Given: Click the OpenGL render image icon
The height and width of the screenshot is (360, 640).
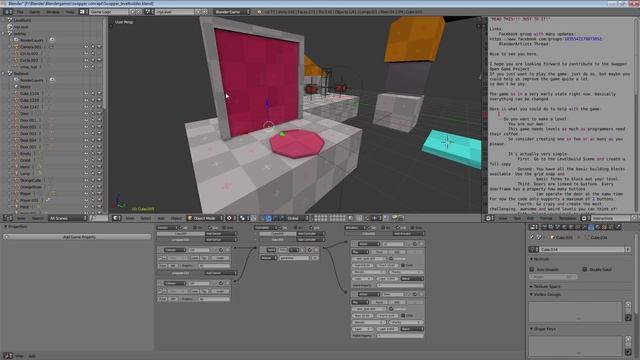Looking at the screenshot, I should pyautogui.click(x=395, y=218).
